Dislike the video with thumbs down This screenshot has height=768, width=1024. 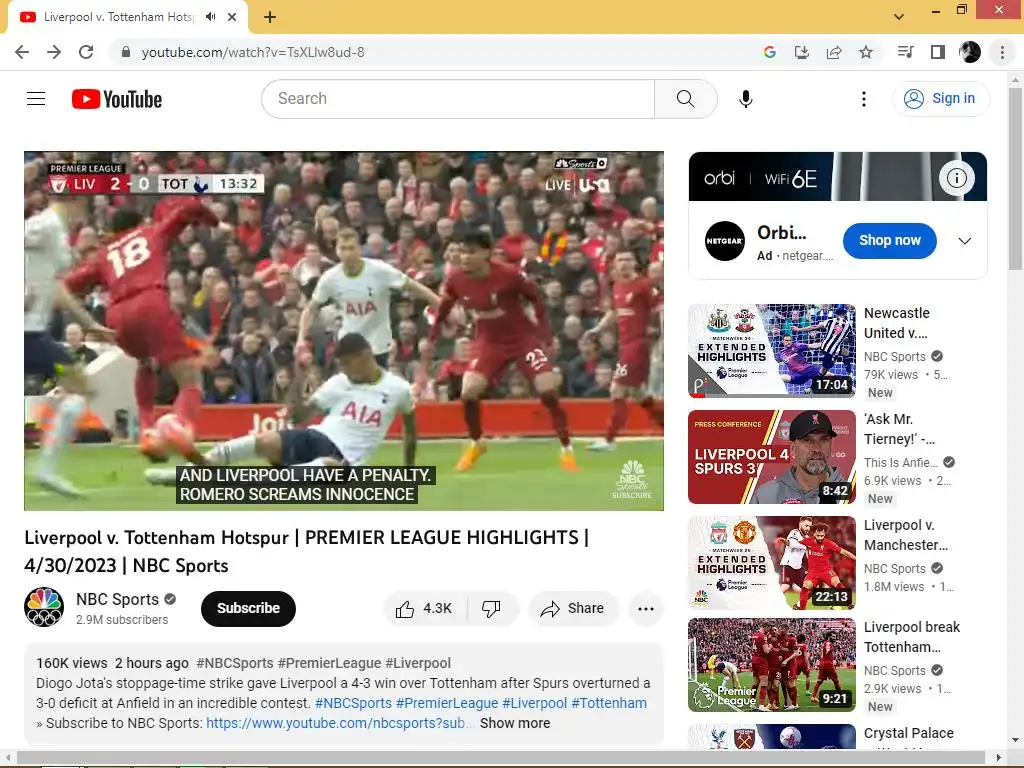point(491,609)
